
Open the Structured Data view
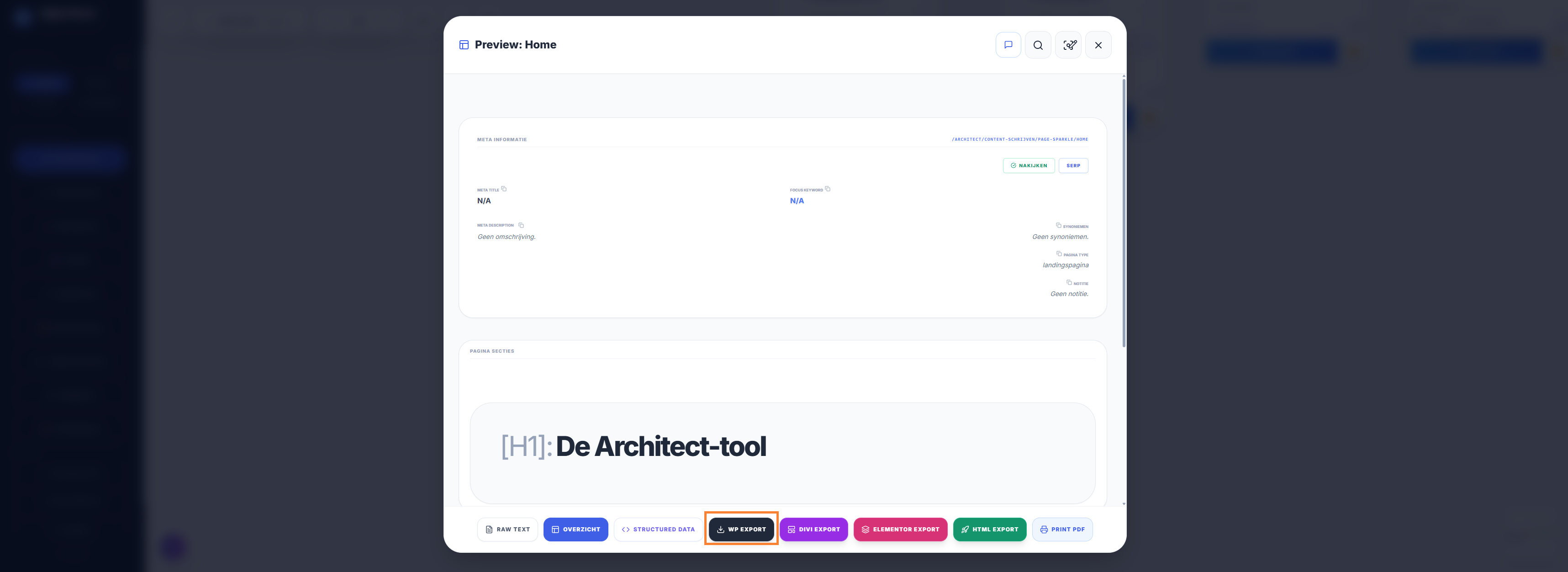tap(658, 530)
